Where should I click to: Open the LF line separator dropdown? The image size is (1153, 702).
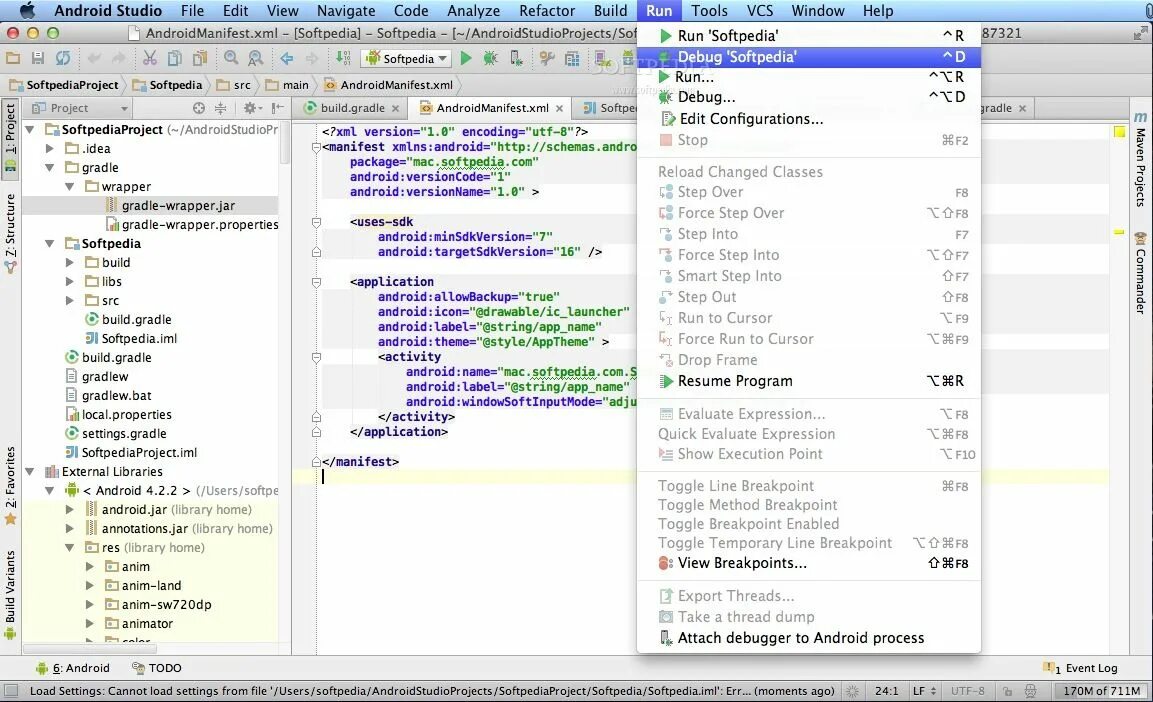[x=924, y=691]
